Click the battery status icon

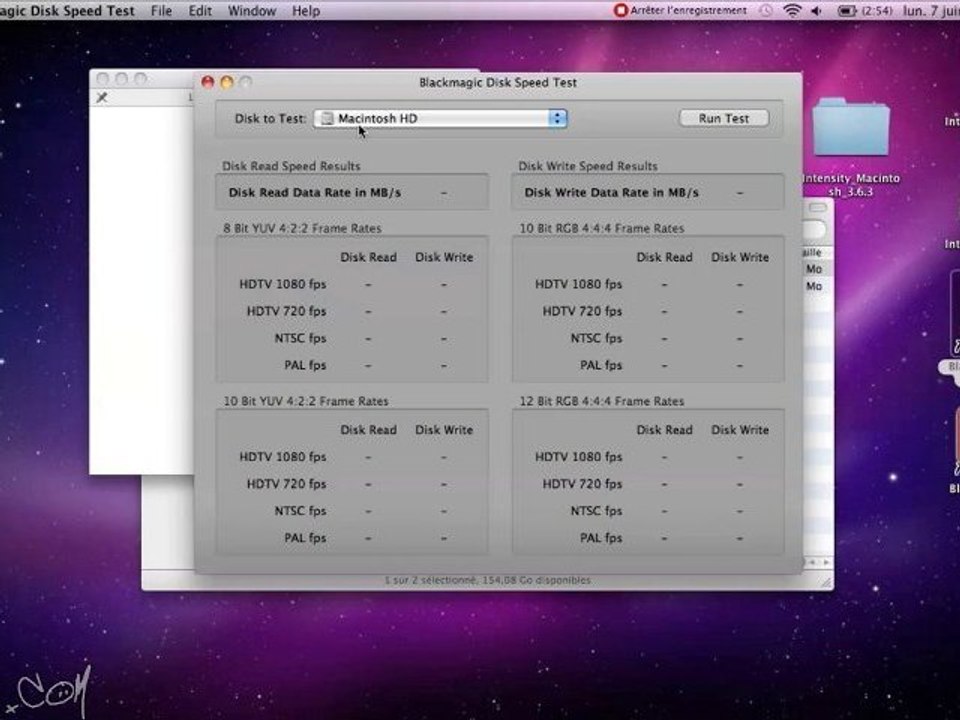click(847, 10)
